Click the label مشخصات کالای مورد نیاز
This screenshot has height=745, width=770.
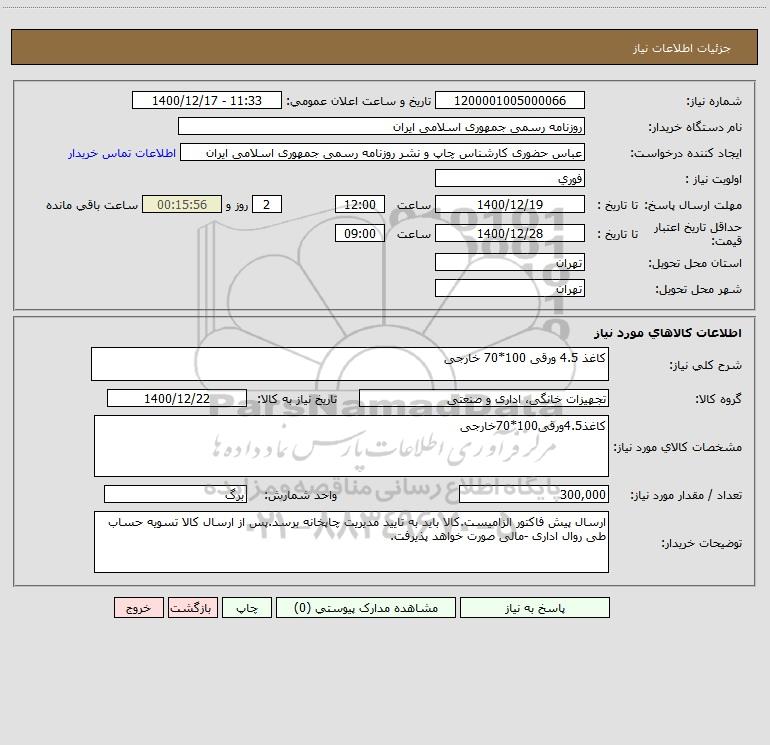click(x=678, y=447)
